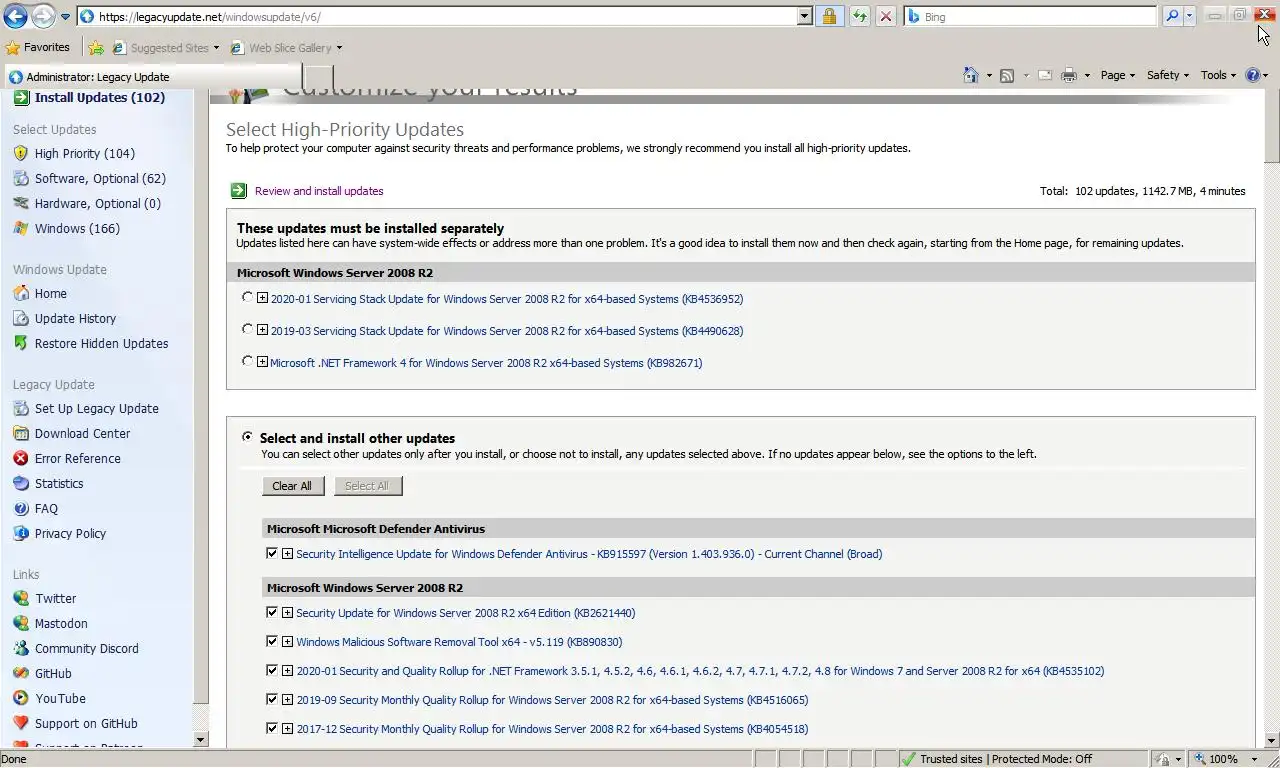Open Web Slice Gallery in Favorites bar
The width and height of the screenshot is (1280, 768).
pyautogui.click(x=286, y=47)
